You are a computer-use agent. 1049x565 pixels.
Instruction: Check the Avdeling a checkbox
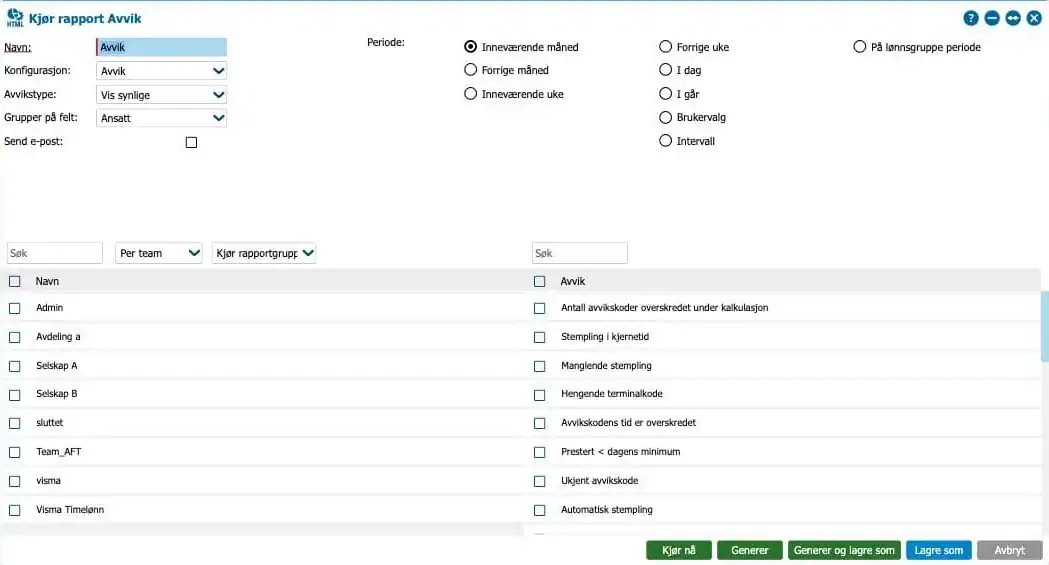pyautogui.click(x=15, y=337)
